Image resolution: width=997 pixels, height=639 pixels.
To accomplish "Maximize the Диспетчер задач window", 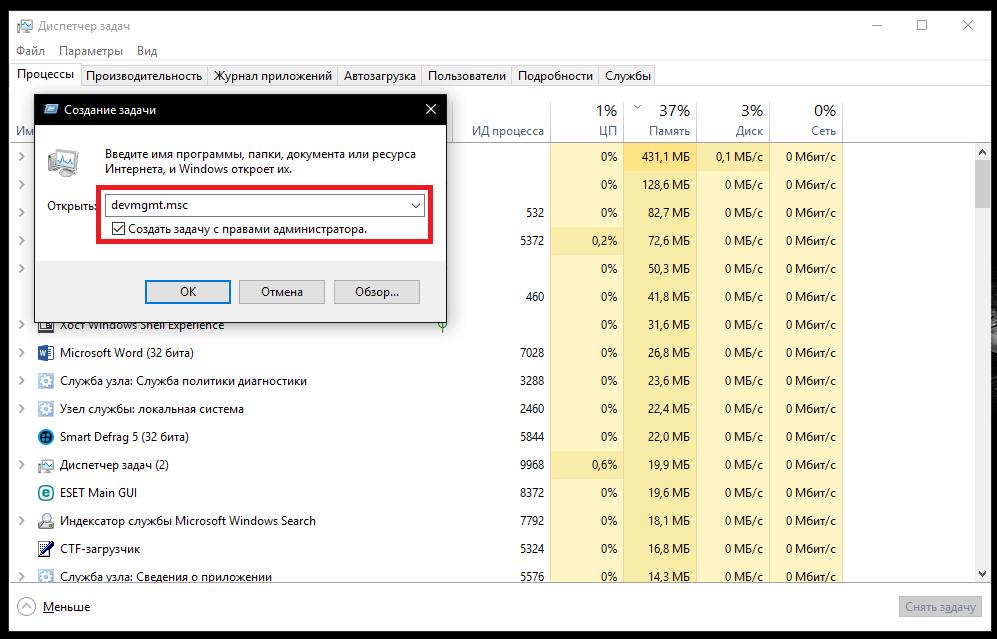I will 922,26.
